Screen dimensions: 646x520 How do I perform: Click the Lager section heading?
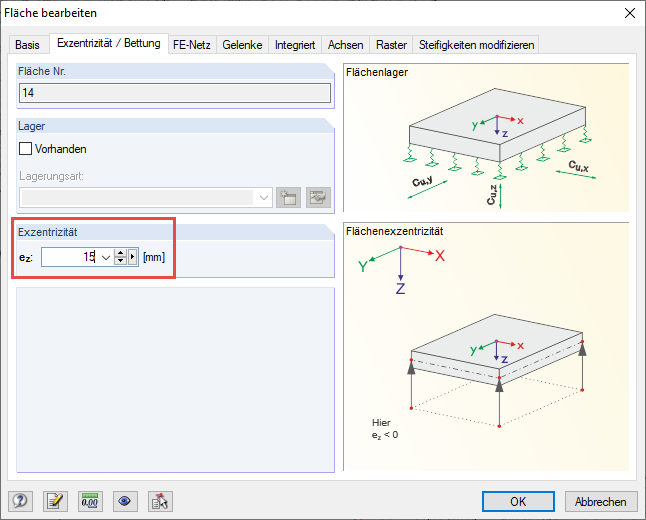[x=31, y=126]
